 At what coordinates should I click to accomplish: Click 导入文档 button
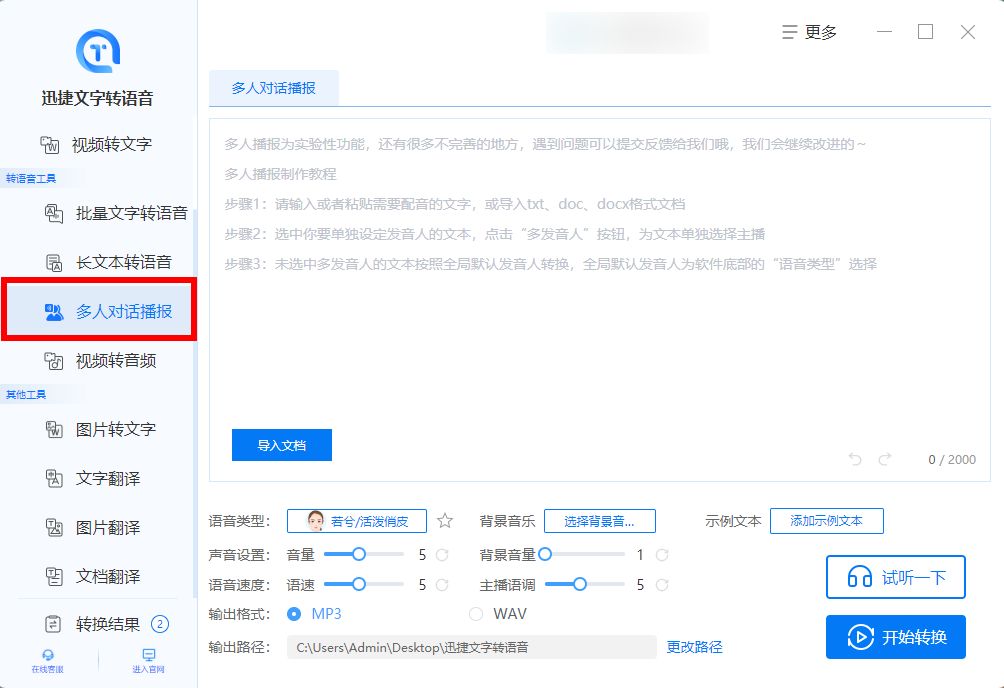click(x=282, y=445)
